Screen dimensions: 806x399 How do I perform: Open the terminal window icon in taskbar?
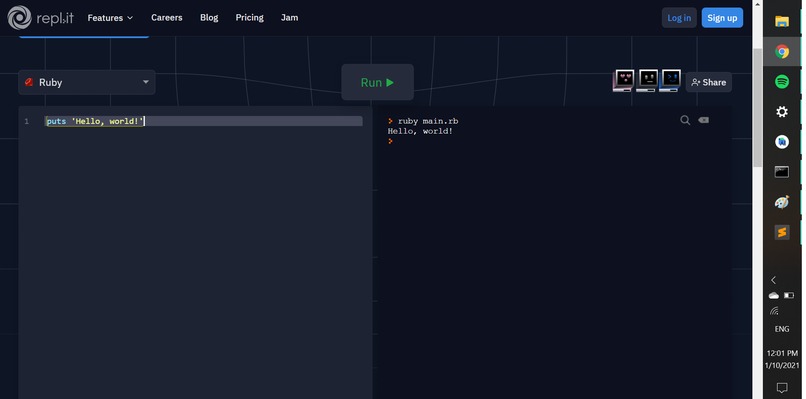tap(782, 172)
